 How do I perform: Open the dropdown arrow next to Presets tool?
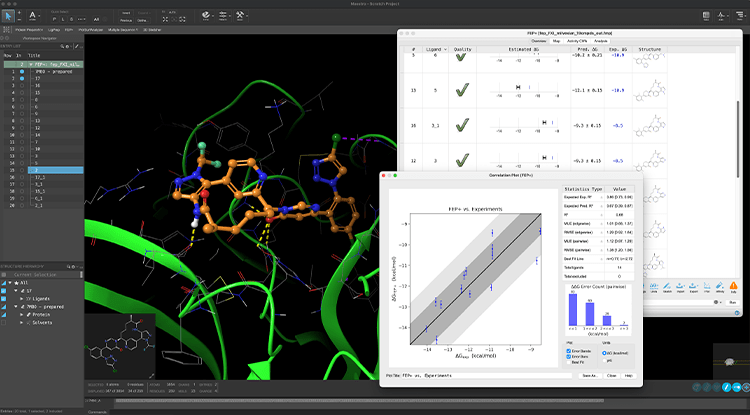coord(230,16)
